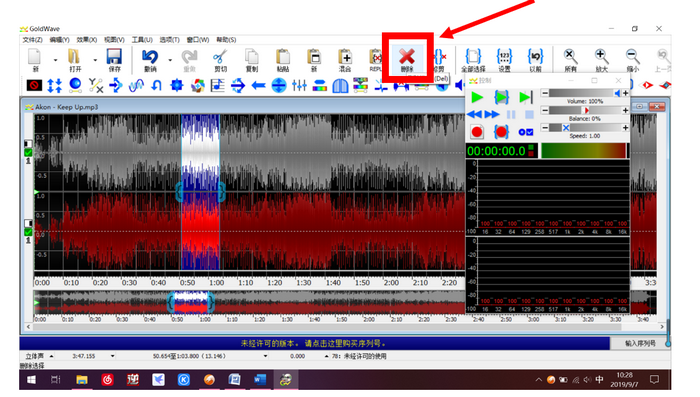Click the Speed slider bar
Viewport: 700px width, 397px height.
(585, 128)
